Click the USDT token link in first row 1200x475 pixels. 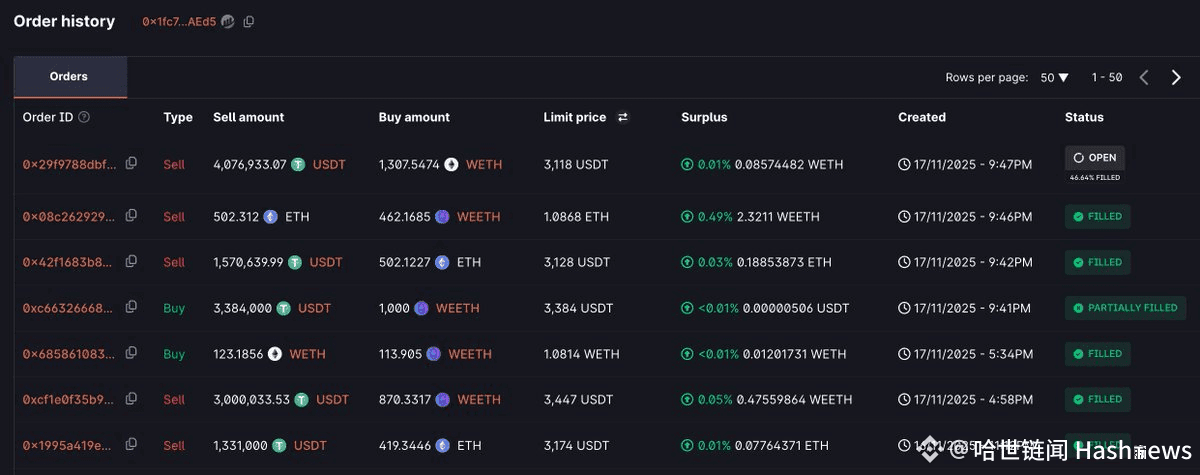tap(329, 164)
